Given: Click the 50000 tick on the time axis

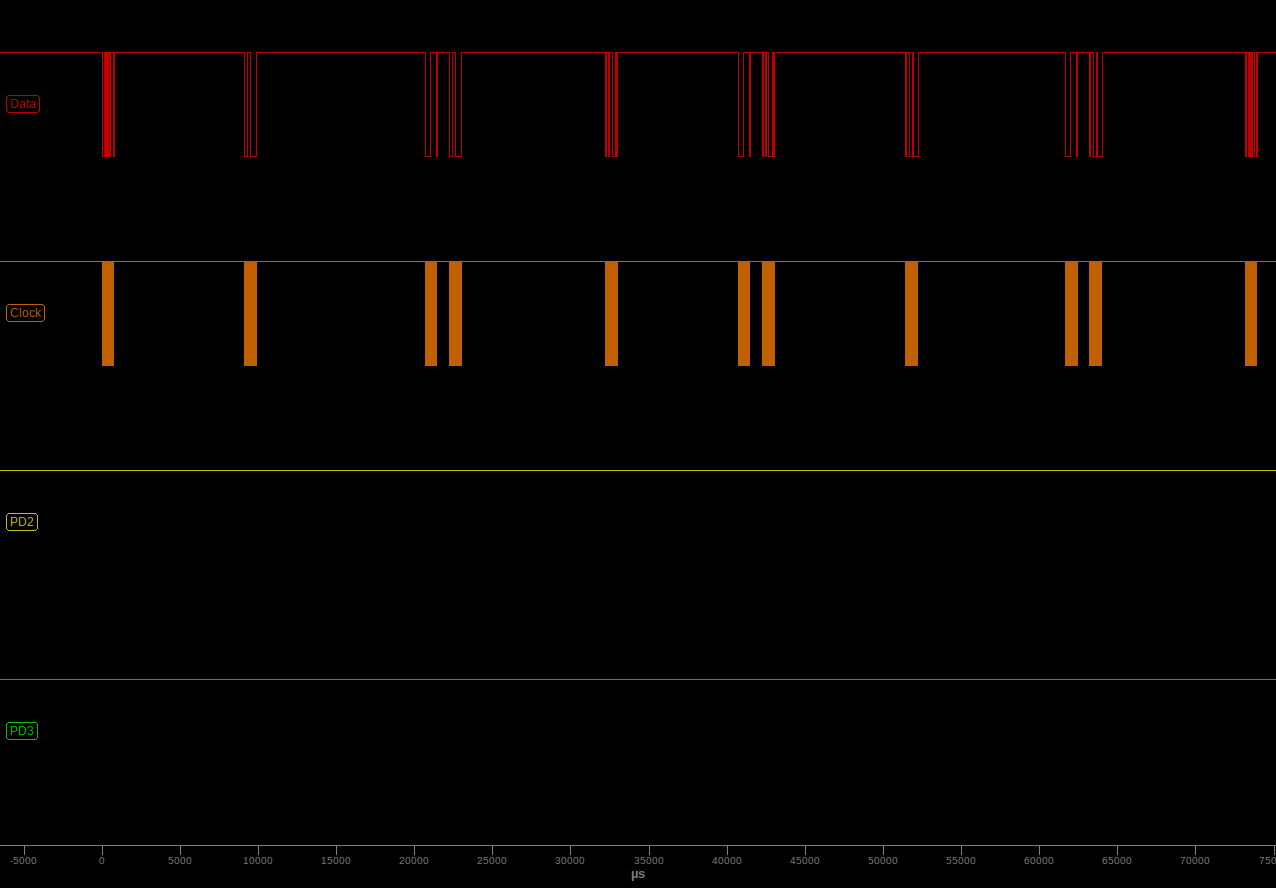Looking at the screenshot, I should point(883,860).
